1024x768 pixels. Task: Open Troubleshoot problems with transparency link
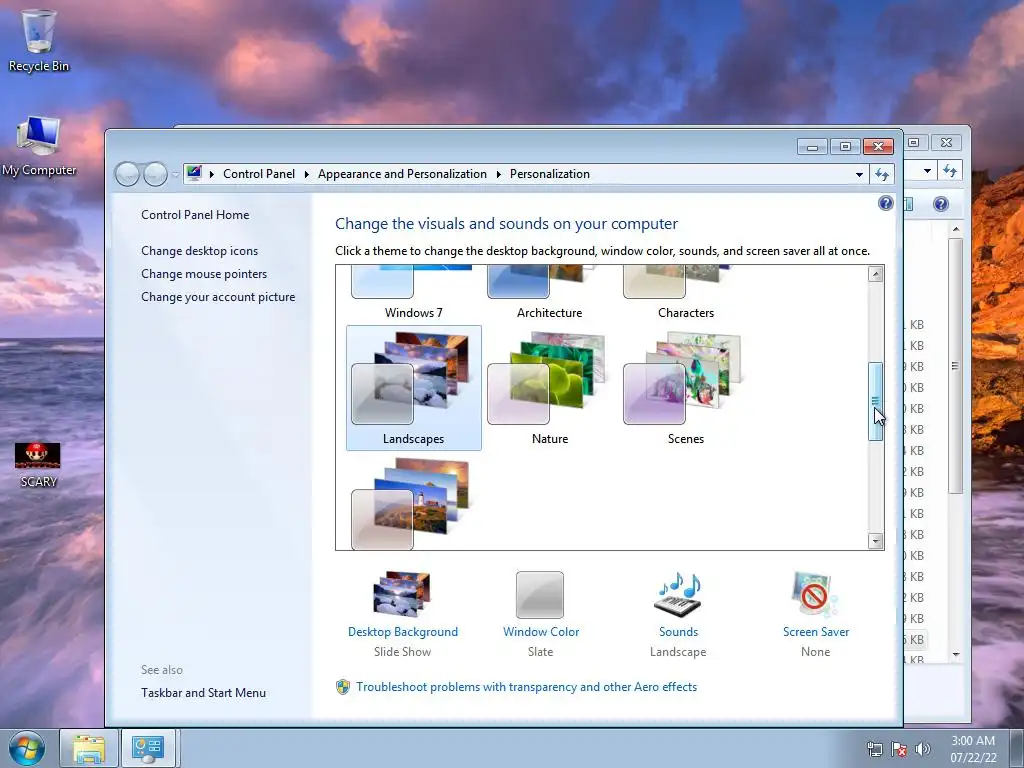526,687
